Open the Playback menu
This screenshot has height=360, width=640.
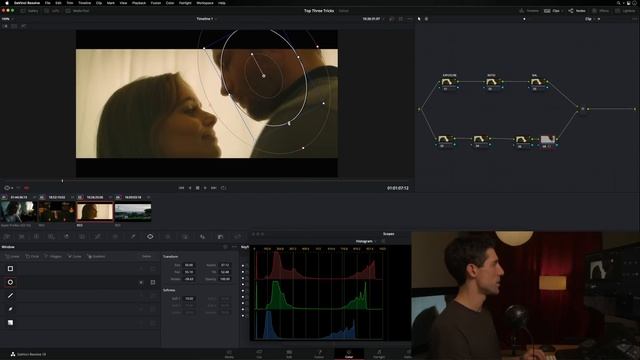tap(139, 3)
